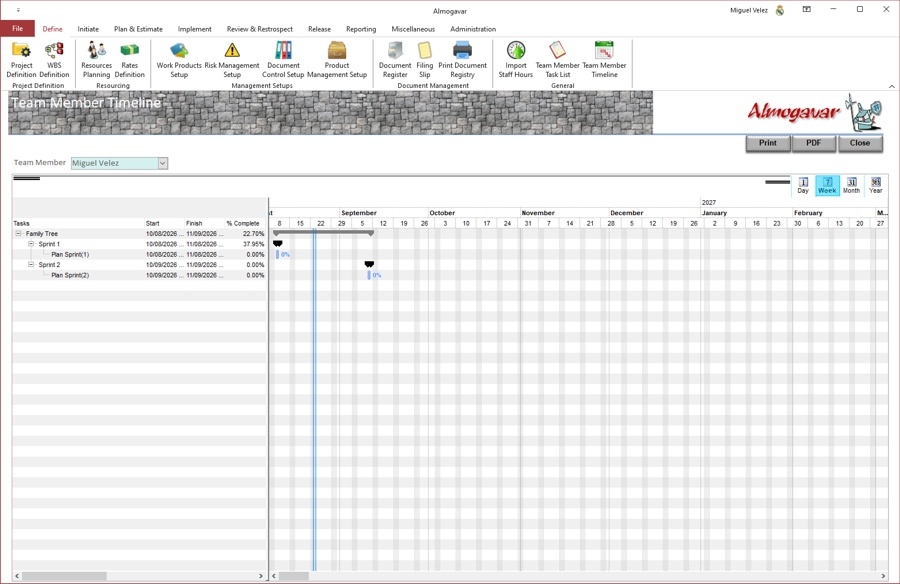Click the 22.70% value for Family Tree

(253, 234)
